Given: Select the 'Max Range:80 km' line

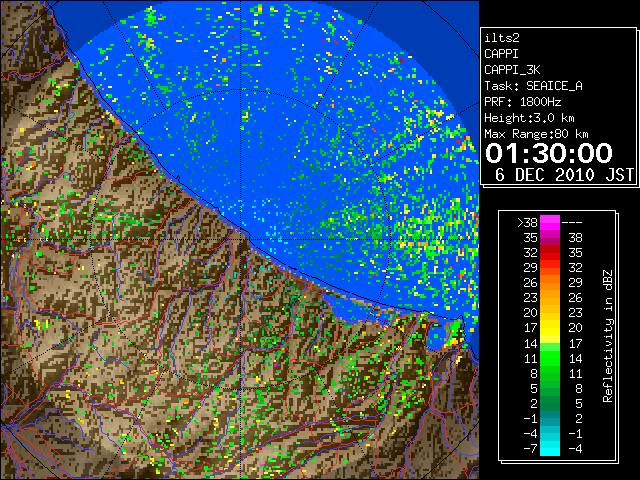Looking at the screenshot, I should [536, 134].
